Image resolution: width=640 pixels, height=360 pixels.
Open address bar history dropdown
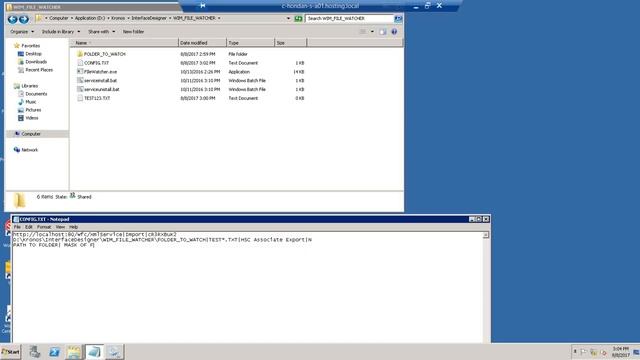[x=288, y=18]
